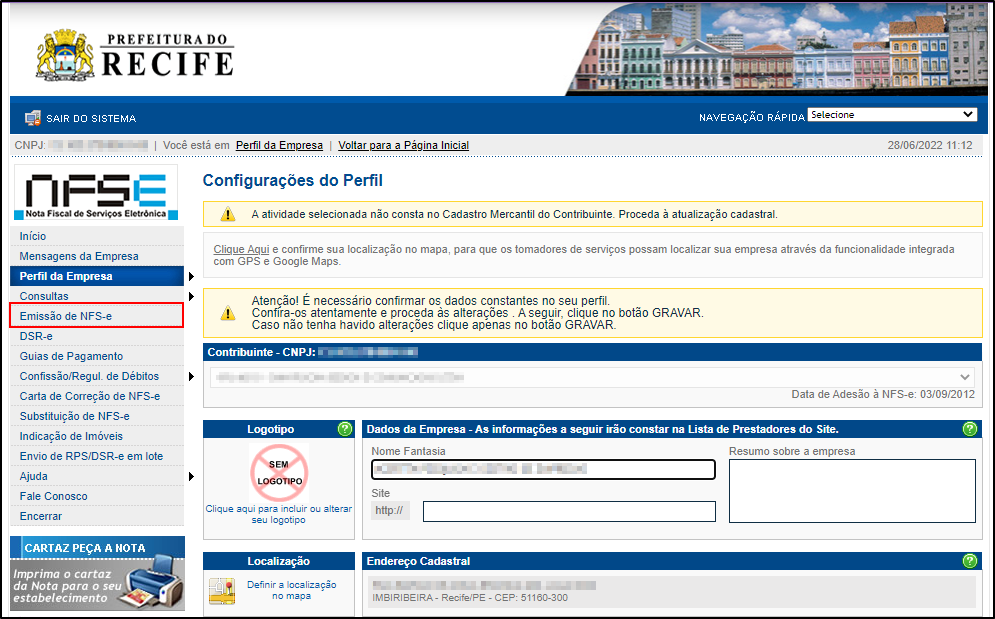The image size is (995, 619).
Task: Click Voltar para a Página Inicial
Action: (404, 145)
